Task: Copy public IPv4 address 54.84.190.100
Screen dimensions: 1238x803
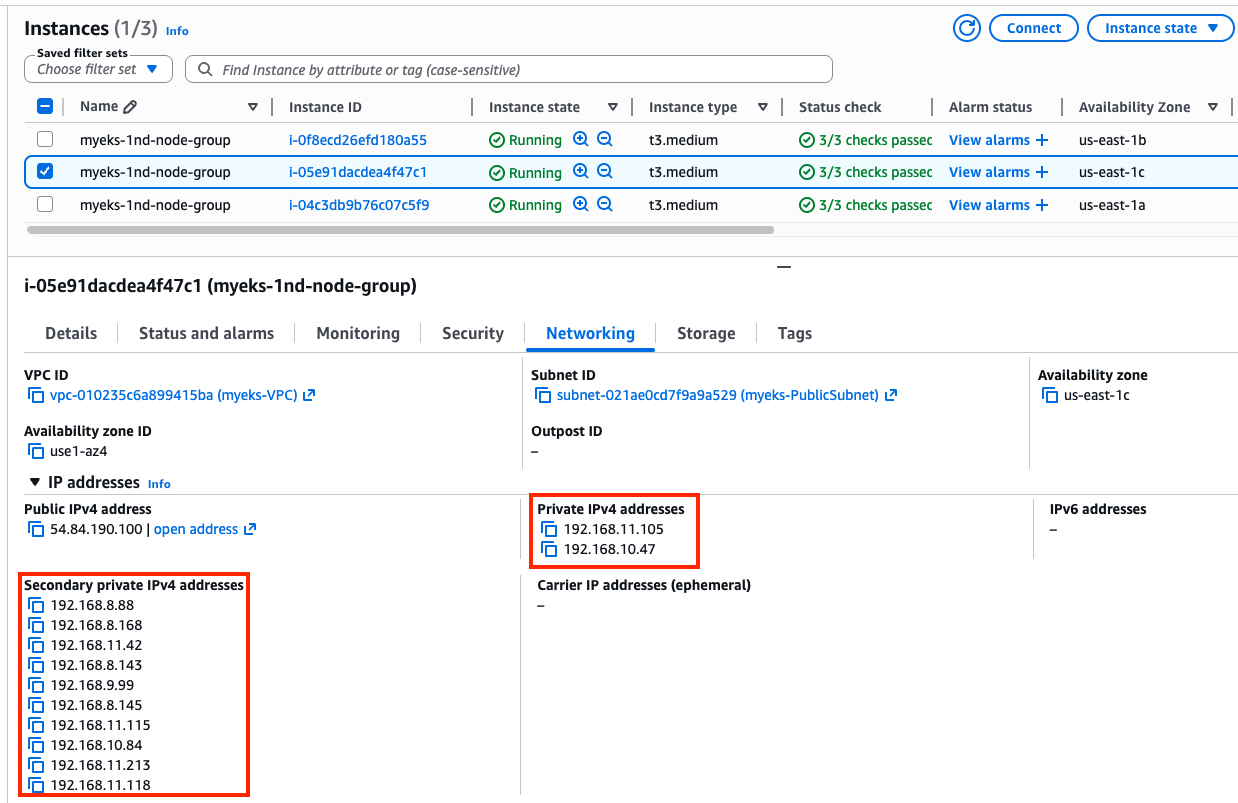Action: point(37,529)
